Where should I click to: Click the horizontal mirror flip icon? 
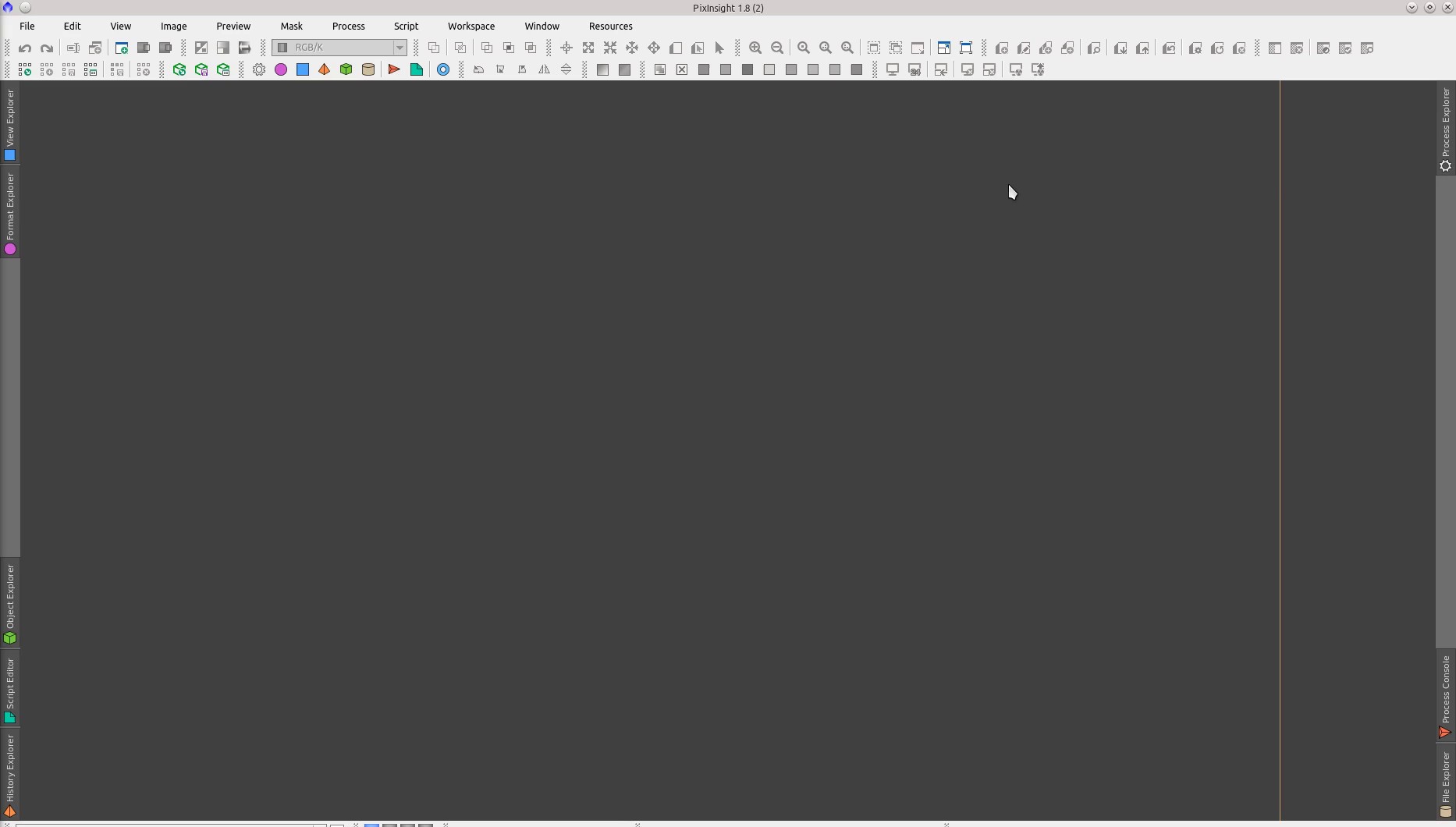point(545,70)
